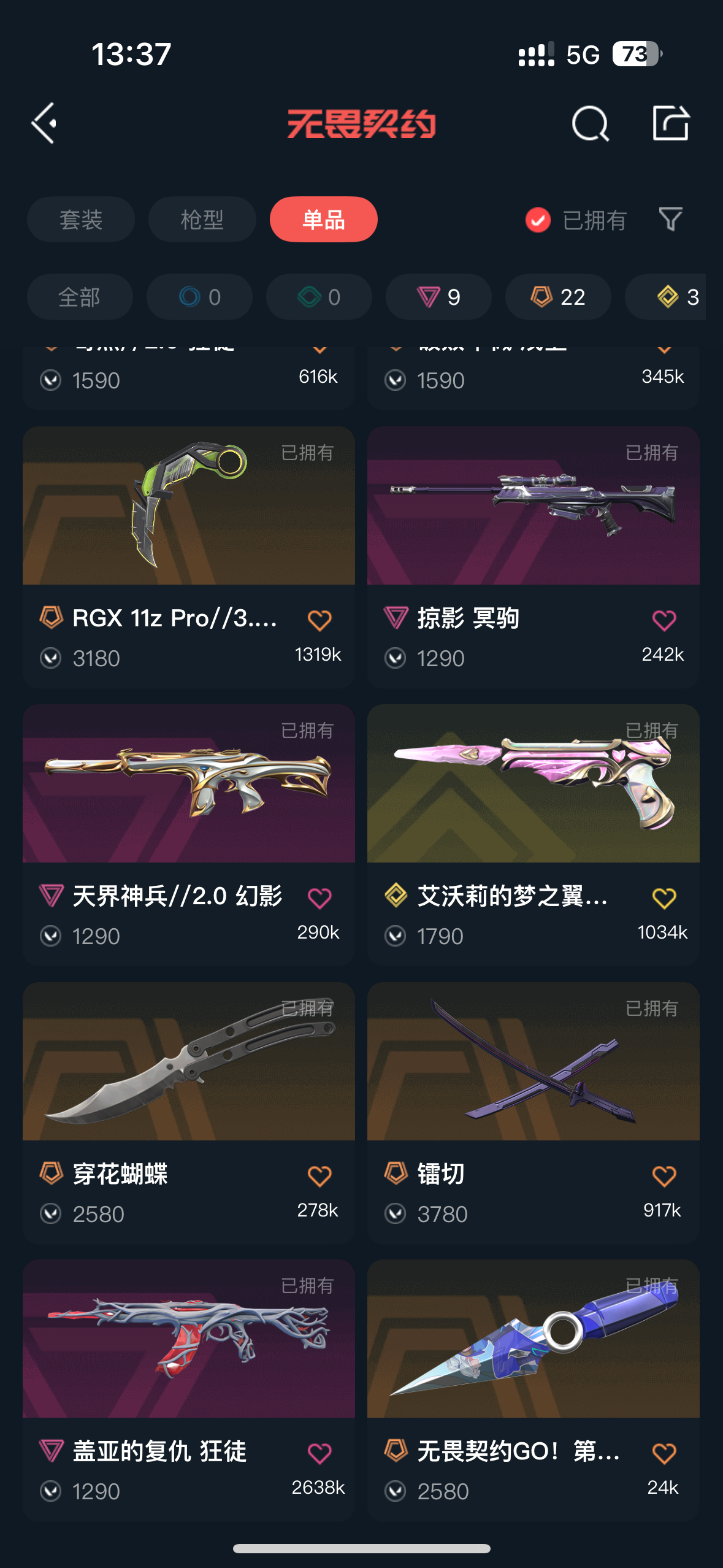The height and width of the screenshot is (1568, 723).
Task: Filter by yellow tier showing 3
Action: (666, 297)
